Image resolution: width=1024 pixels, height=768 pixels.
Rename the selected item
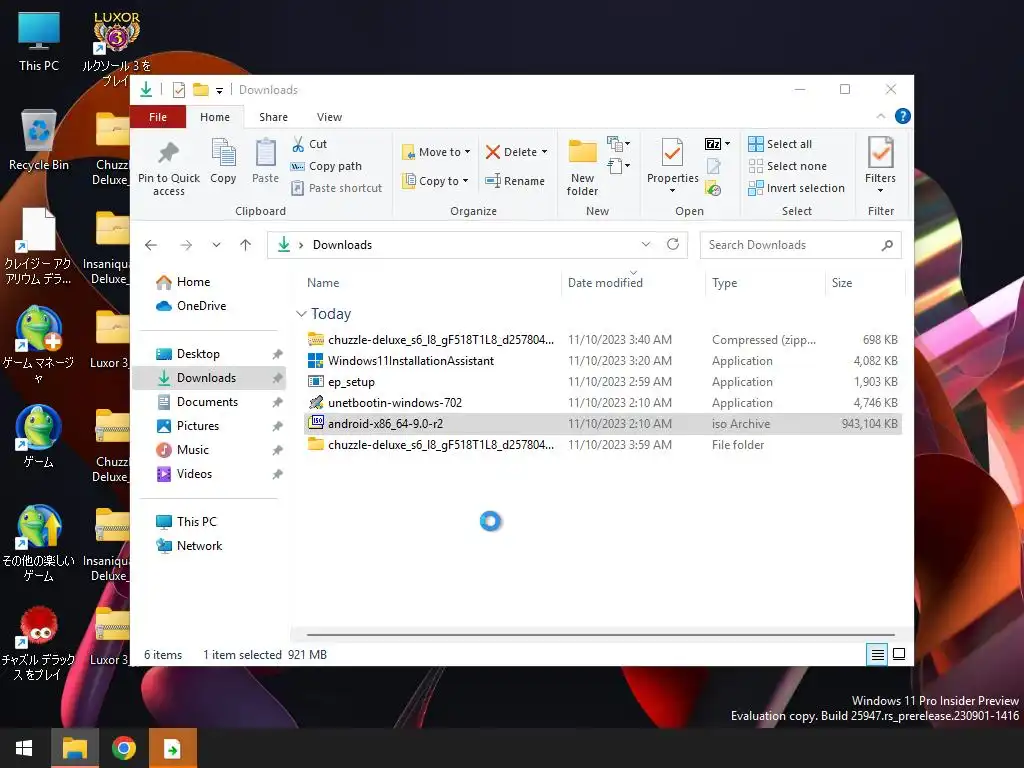pyautogui.click(x=515, y=181)
